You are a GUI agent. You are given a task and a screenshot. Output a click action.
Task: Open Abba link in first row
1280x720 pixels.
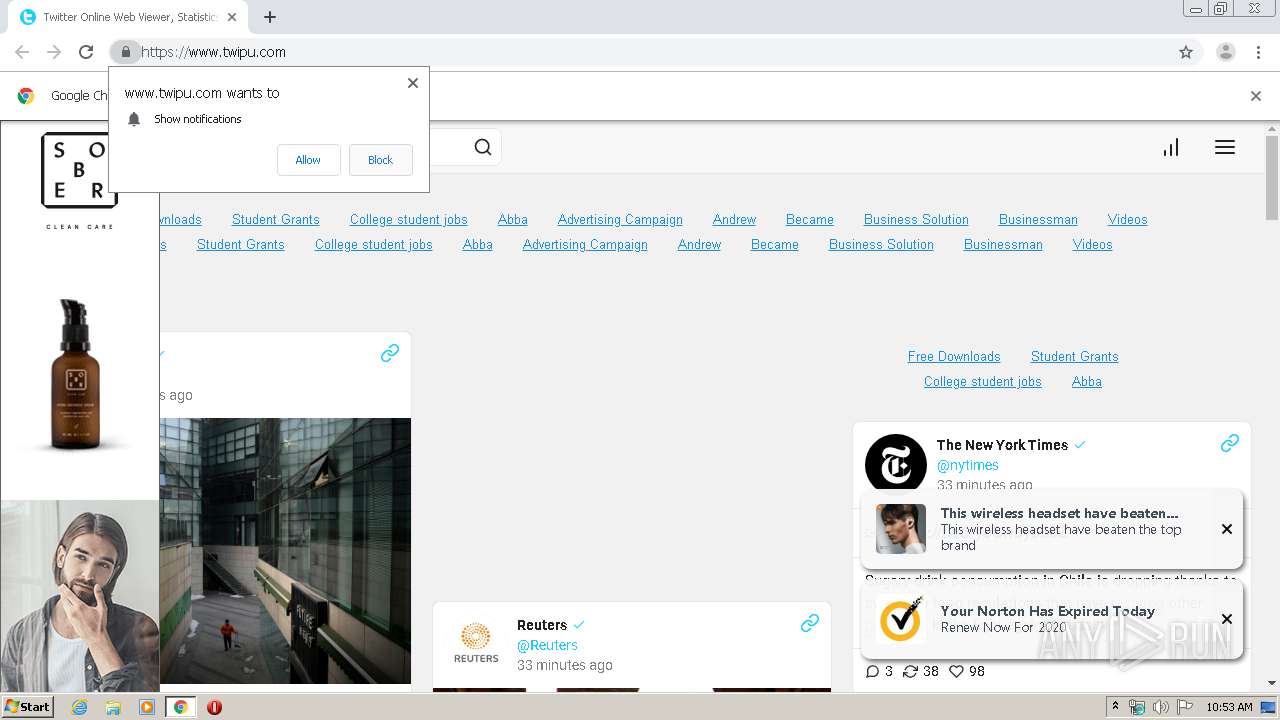[513, 219]
